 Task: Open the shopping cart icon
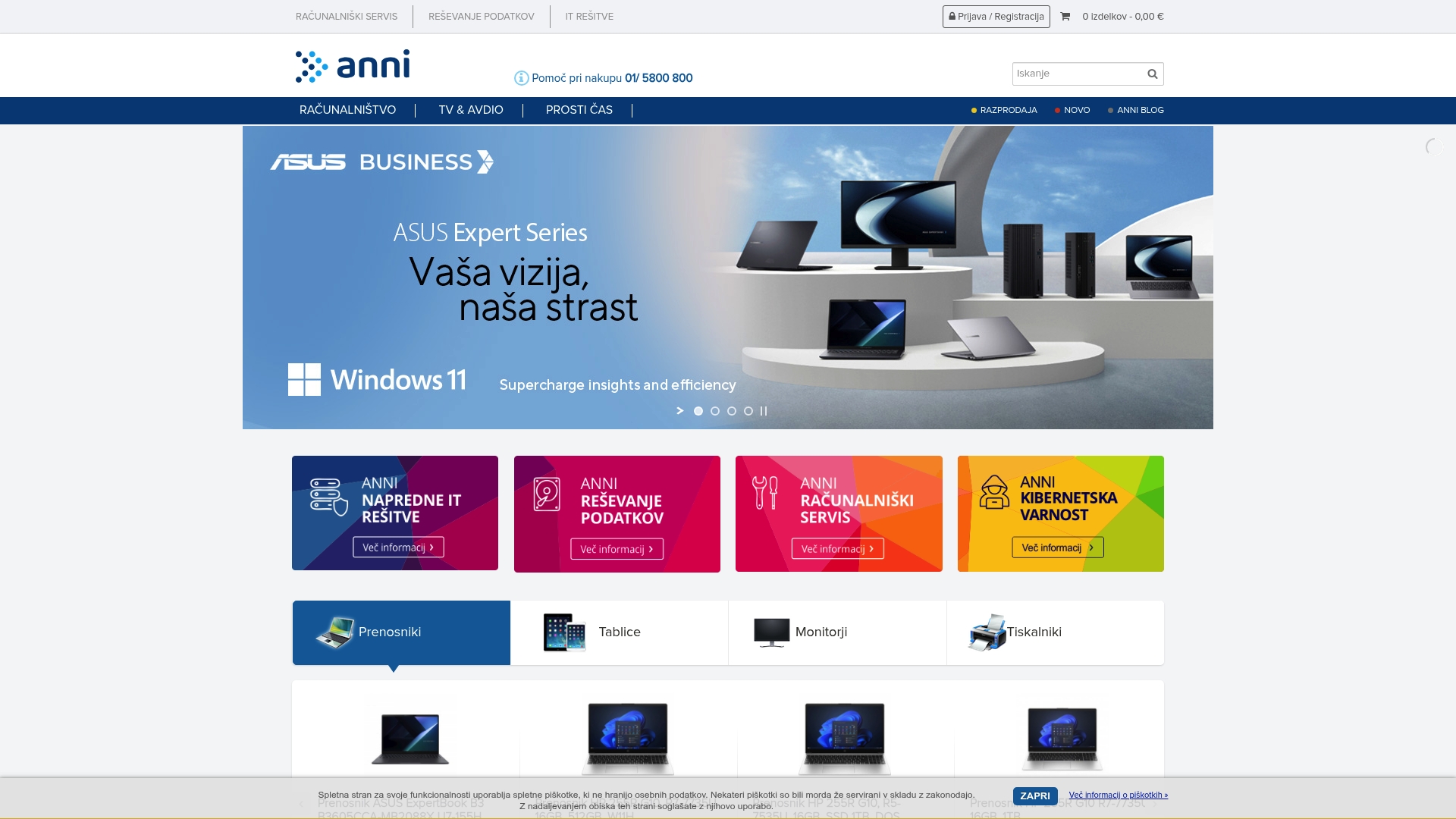[1065, 16]
